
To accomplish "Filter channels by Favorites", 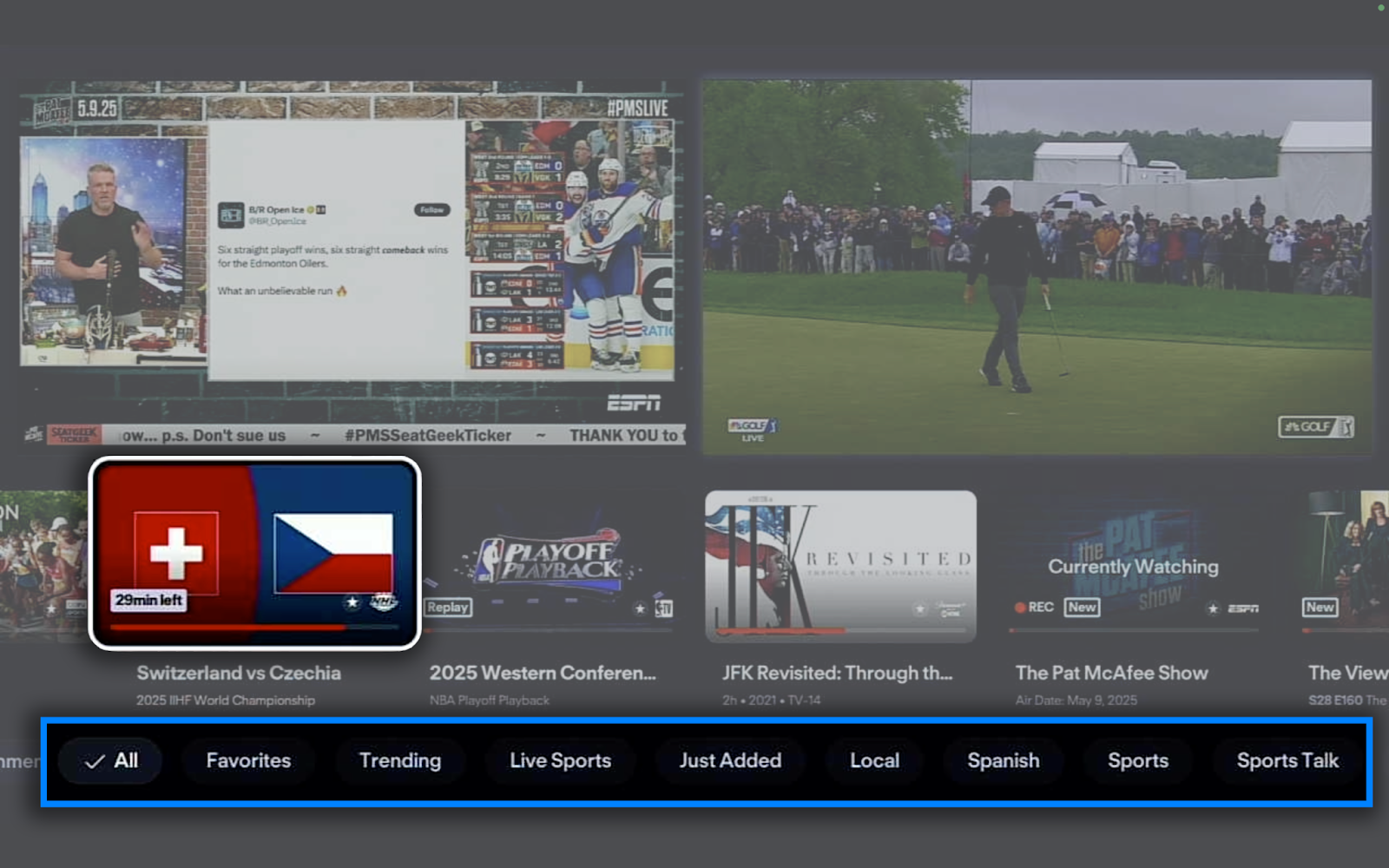I will (248, 761).
